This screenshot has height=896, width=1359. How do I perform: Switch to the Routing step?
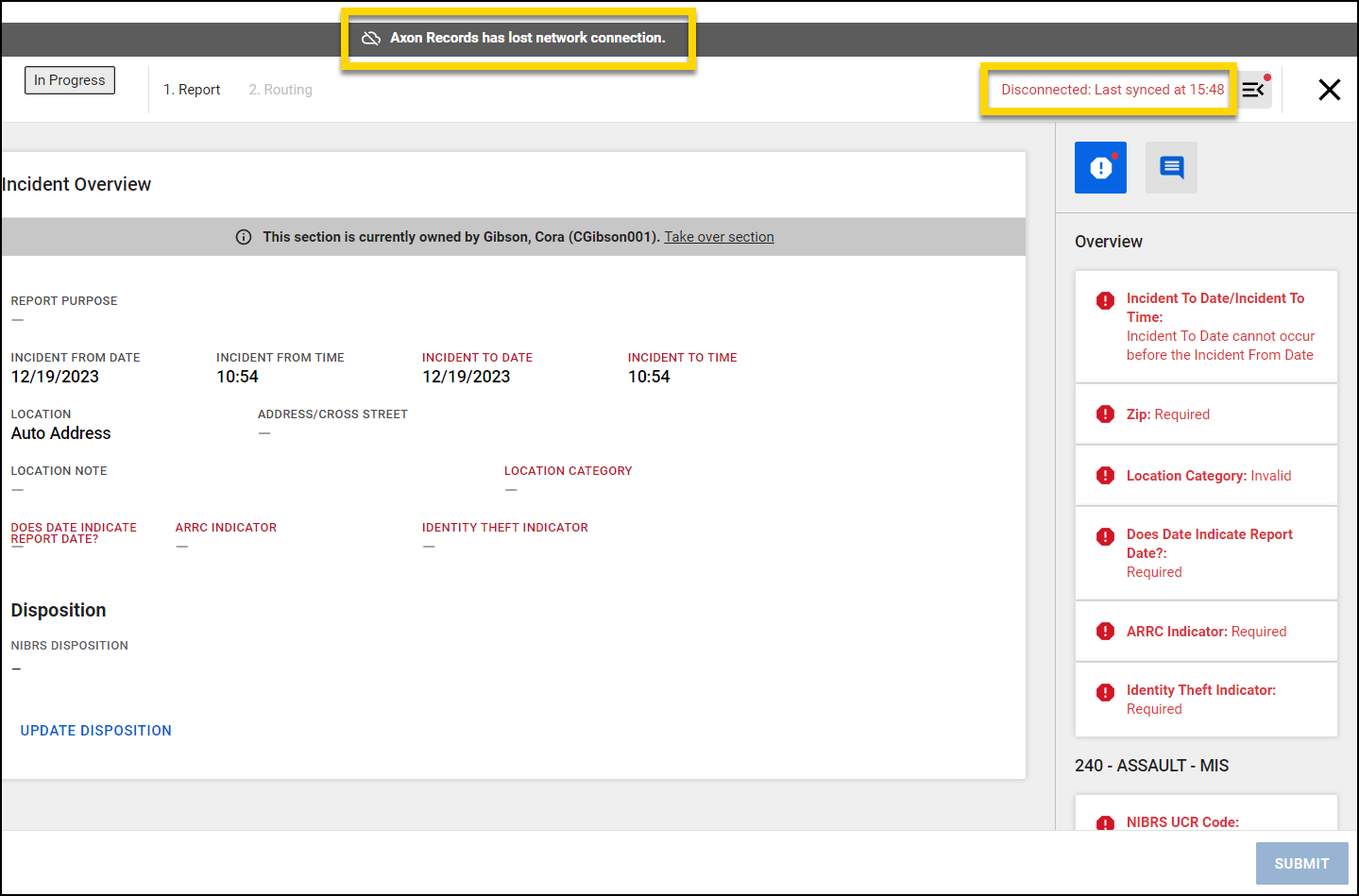click(280, 89)
